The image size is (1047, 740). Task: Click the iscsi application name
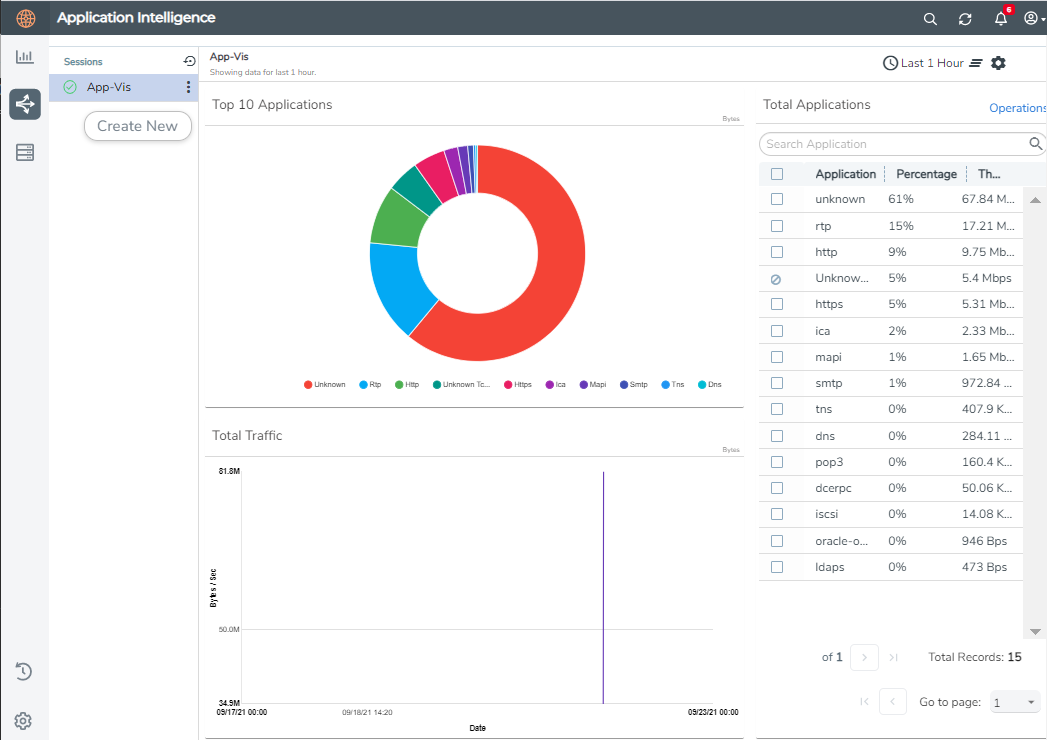827,514
